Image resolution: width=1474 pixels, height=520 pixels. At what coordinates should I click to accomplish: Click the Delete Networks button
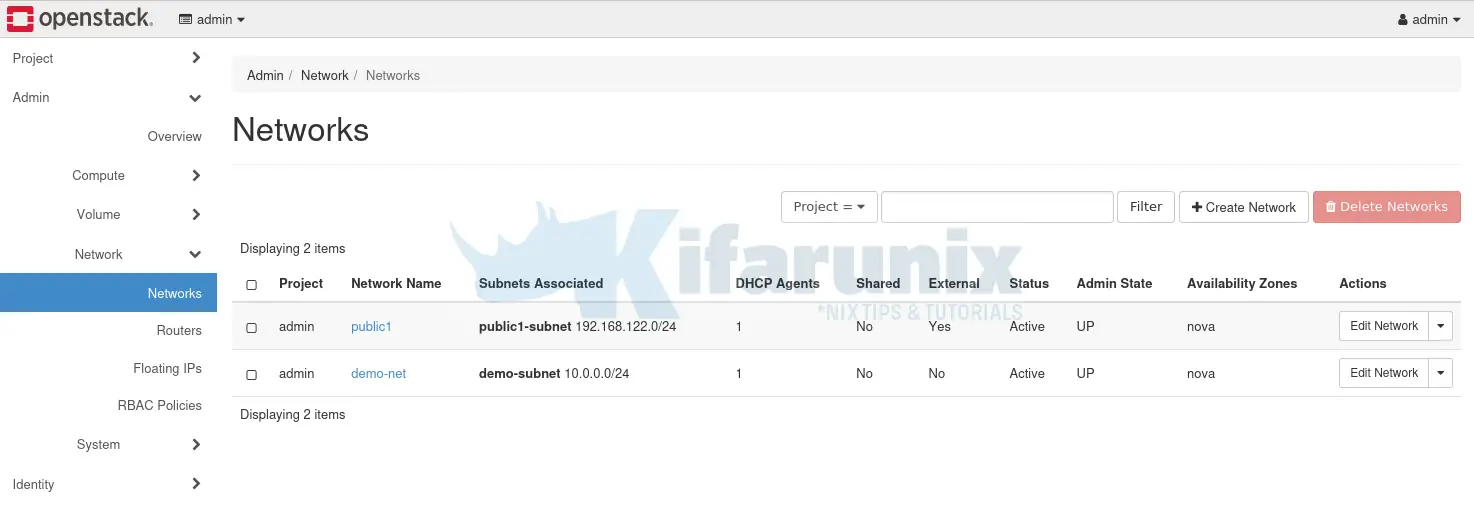[1387, 207]
